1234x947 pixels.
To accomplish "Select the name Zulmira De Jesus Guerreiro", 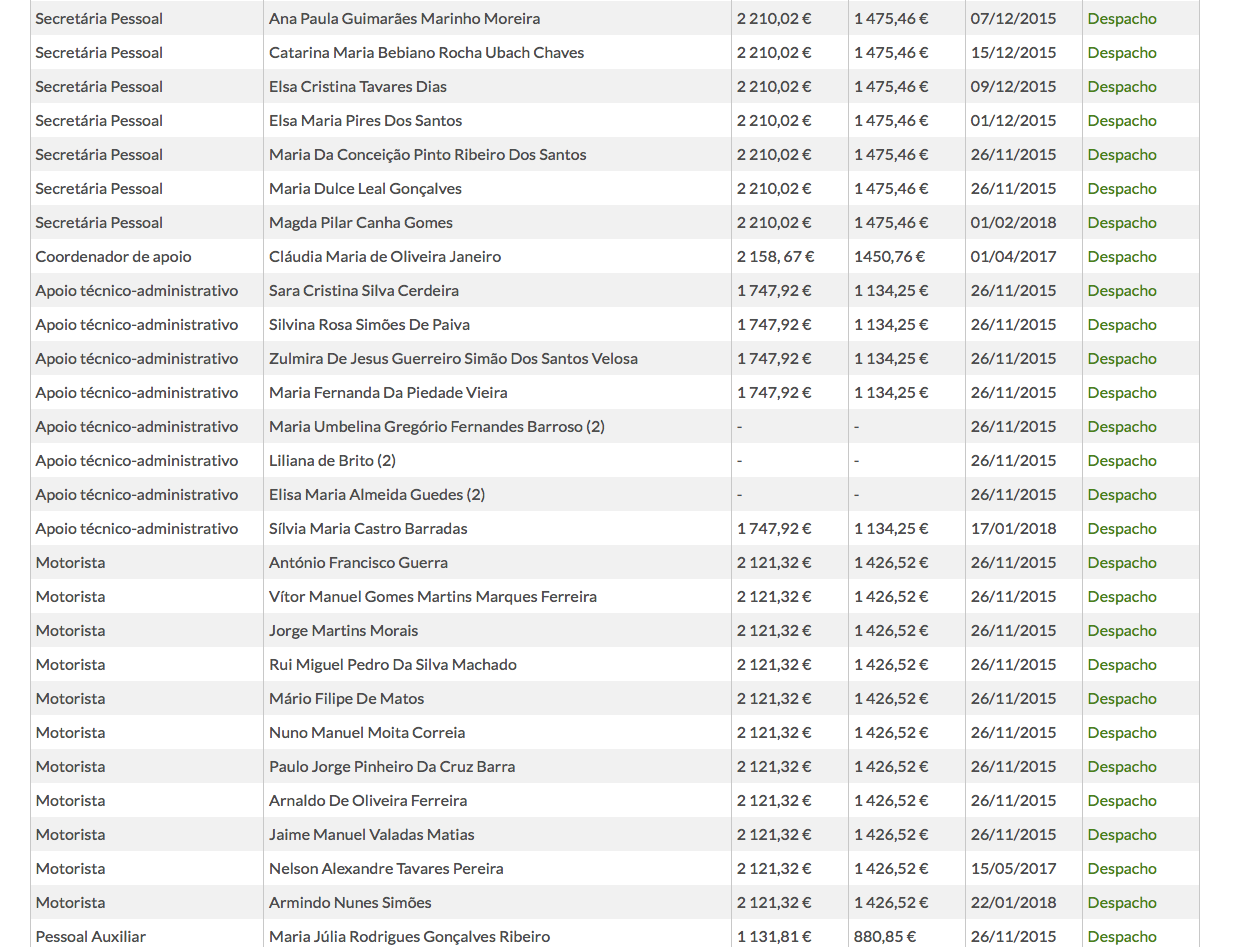I will [453, 359].
